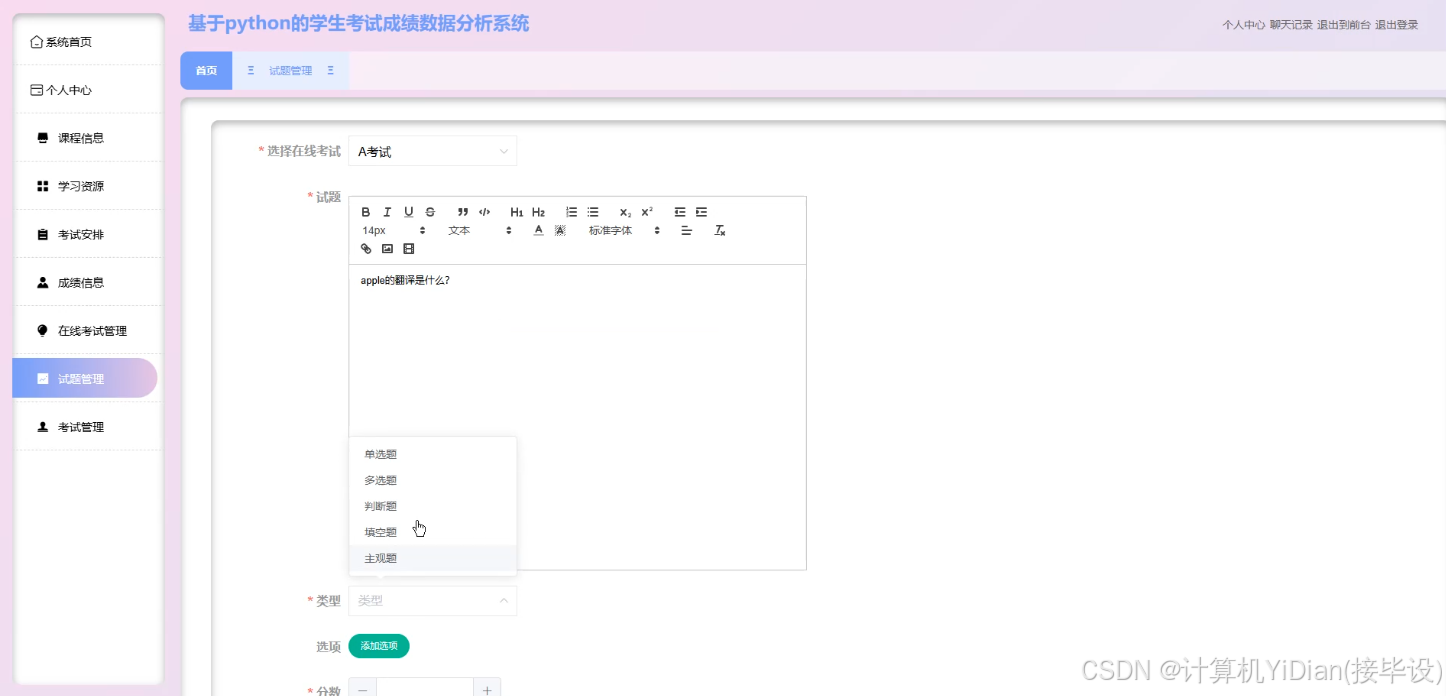
Task: Open the 标准字体 font family dropdown
Action: [611, 230]
